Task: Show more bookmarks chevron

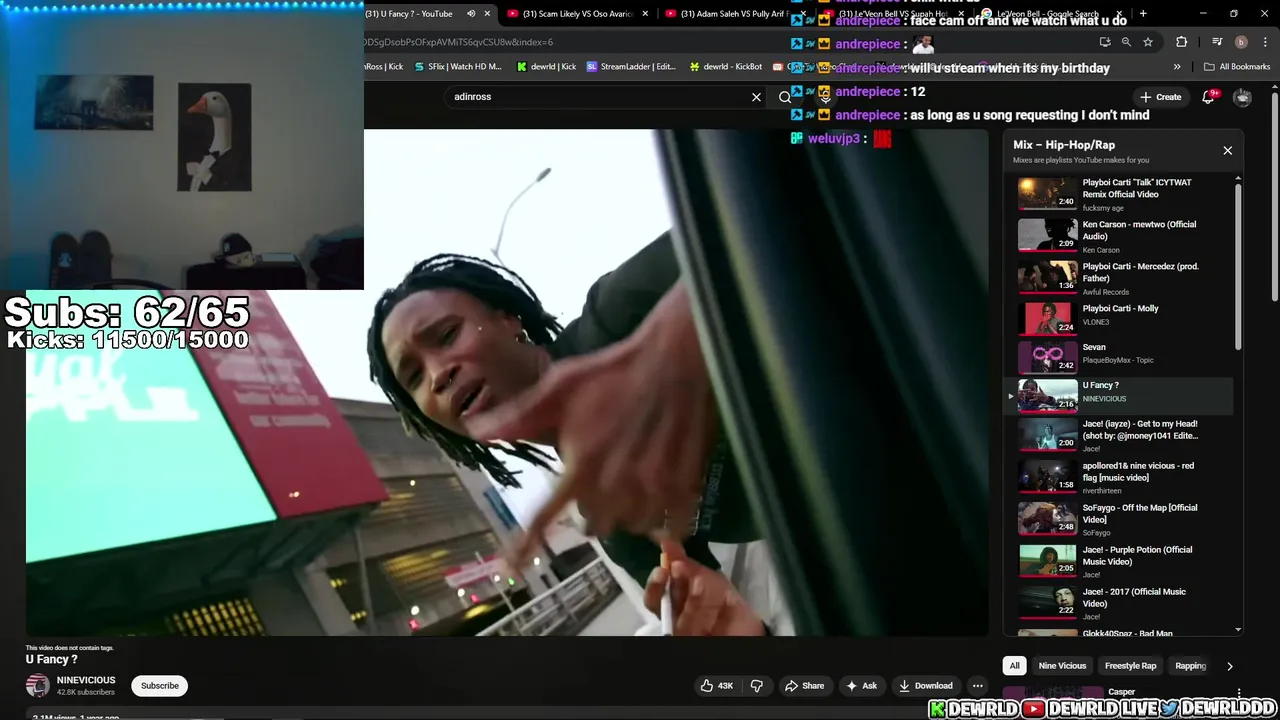Action: point(1177,67)
